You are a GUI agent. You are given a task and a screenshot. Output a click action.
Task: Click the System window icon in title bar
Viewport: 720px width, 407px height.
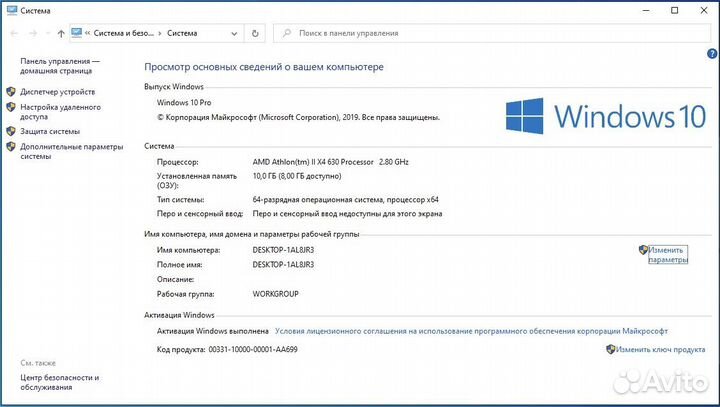pos(11,10)
